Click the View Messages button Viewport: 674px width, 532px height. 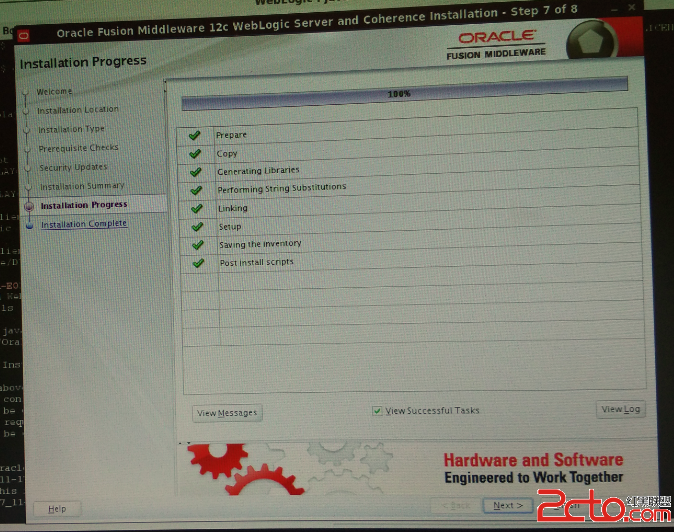point(227,413)
